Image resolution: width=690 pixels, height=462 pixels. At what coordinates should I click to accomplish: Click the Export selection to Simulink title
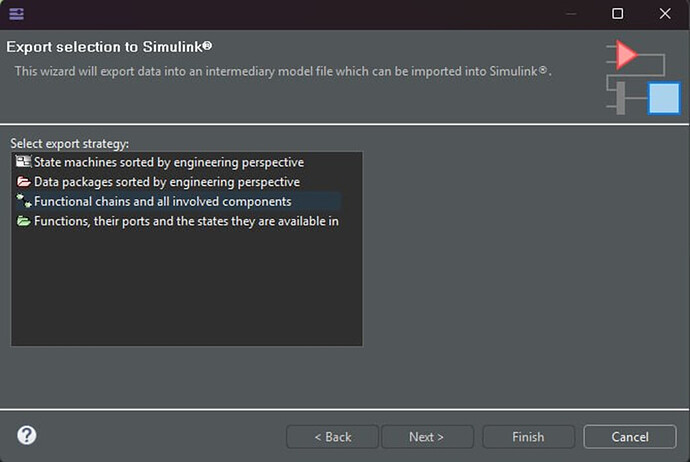[x=109, y=47]
